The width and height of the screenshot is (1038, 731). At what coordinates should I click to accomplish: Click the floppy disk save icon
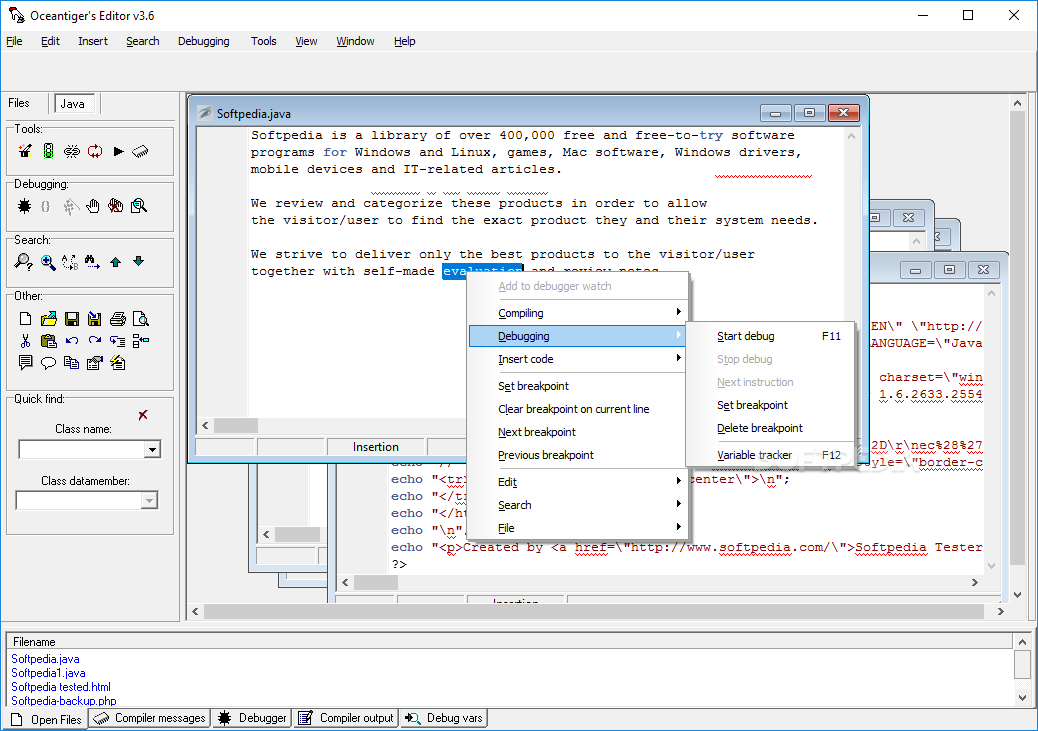coord(71,319)
